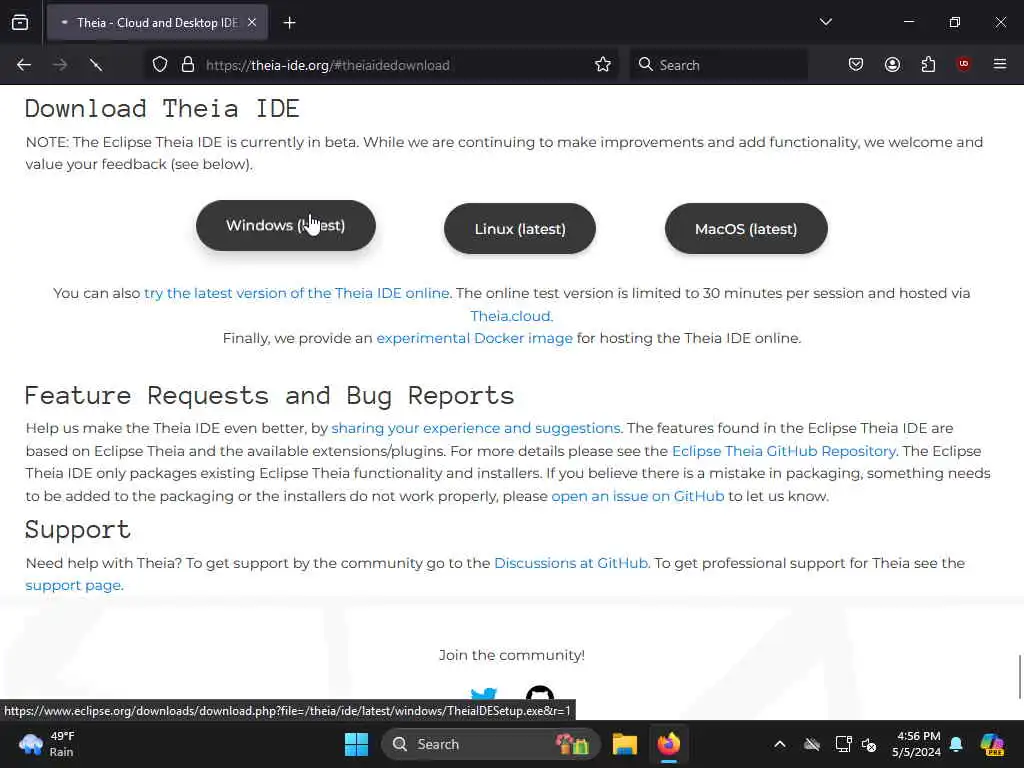Click the muted volume tray icon
Image resolution: width=1024 pixels, height=768 pixels.
pyautogui.click(x=869, y=745)
